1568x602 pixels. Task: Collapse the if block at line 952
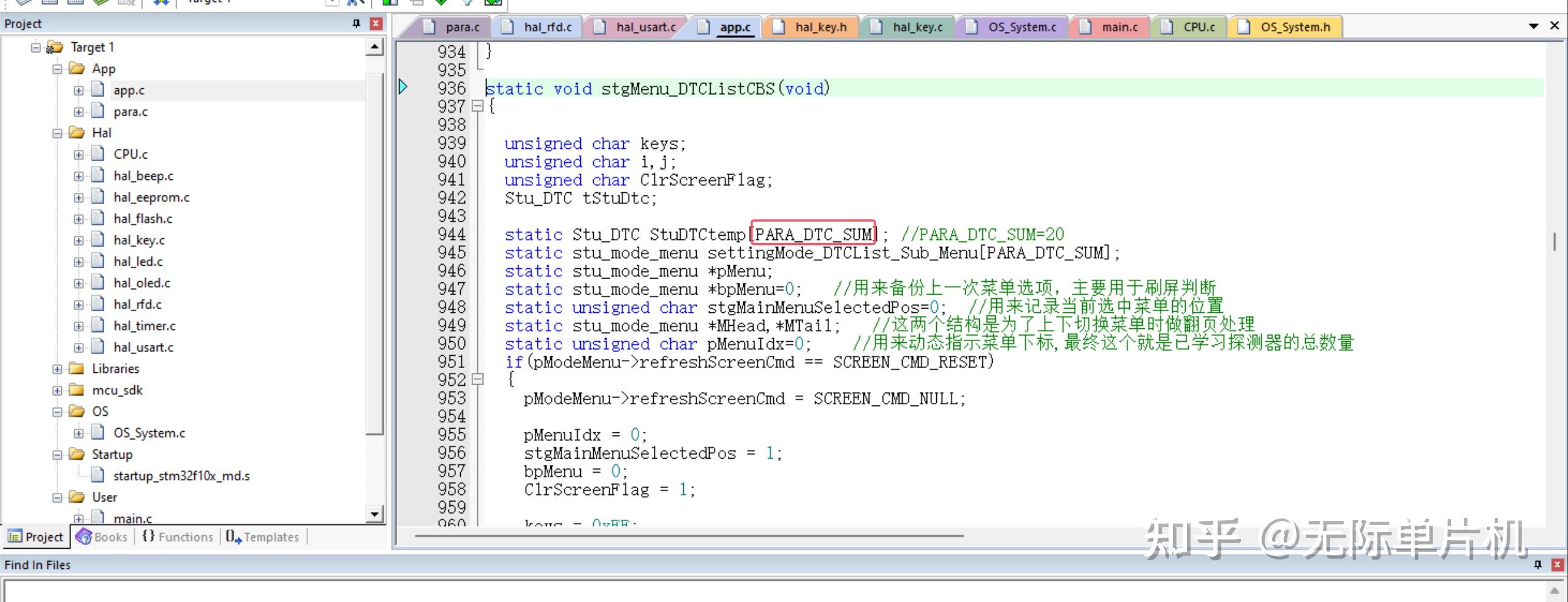click(x=478, y=379)
